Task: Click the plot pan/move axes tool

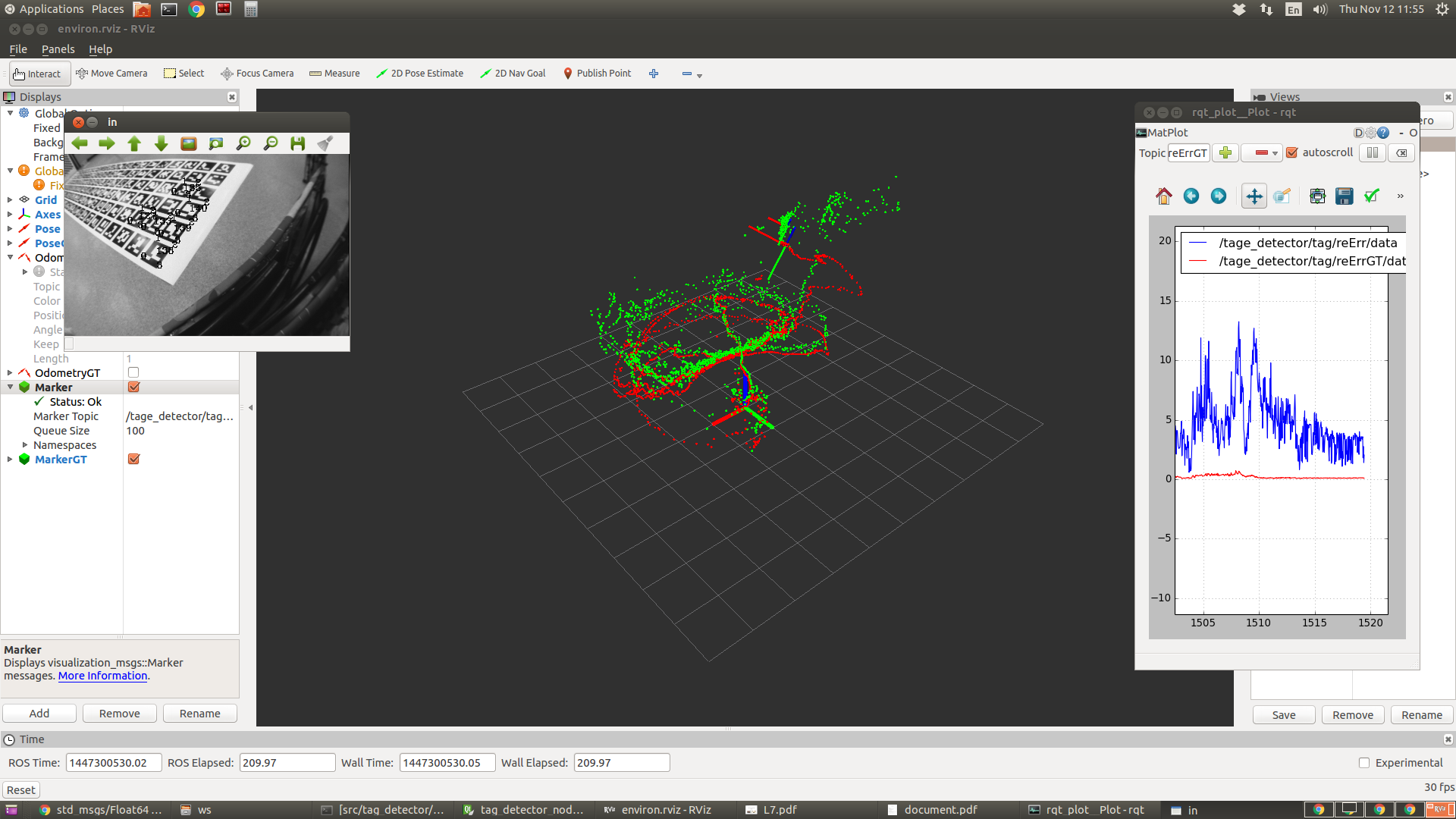Action: 1254,196
